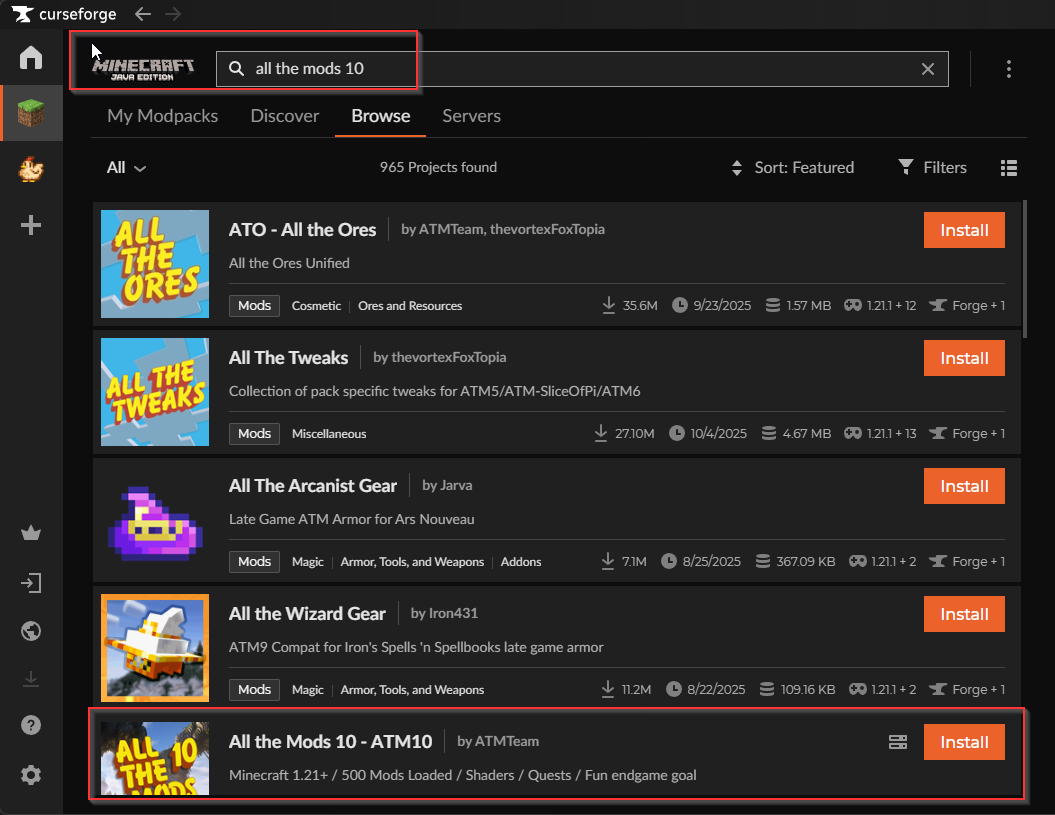Image resolution: width=1055 pixels, height=815 pixels.
Task: Open the globe icon in sidebar
Action: [31, 630]
